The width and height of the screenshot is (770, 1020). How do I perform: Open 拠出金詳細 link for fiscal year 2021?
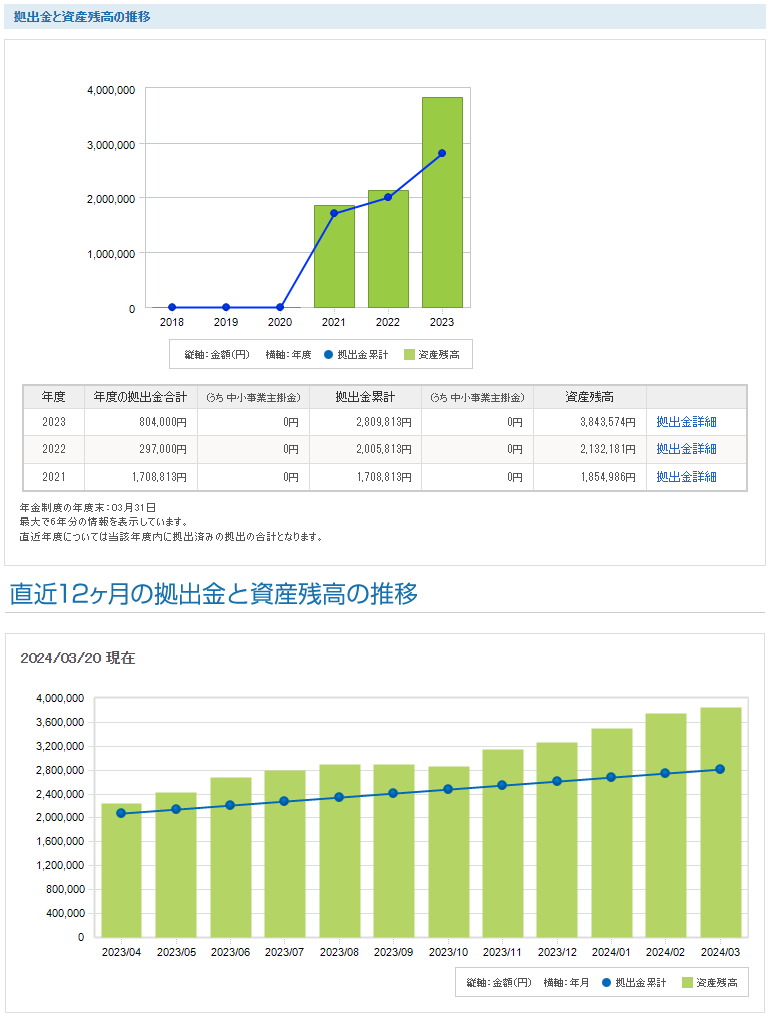pos(686,477)
